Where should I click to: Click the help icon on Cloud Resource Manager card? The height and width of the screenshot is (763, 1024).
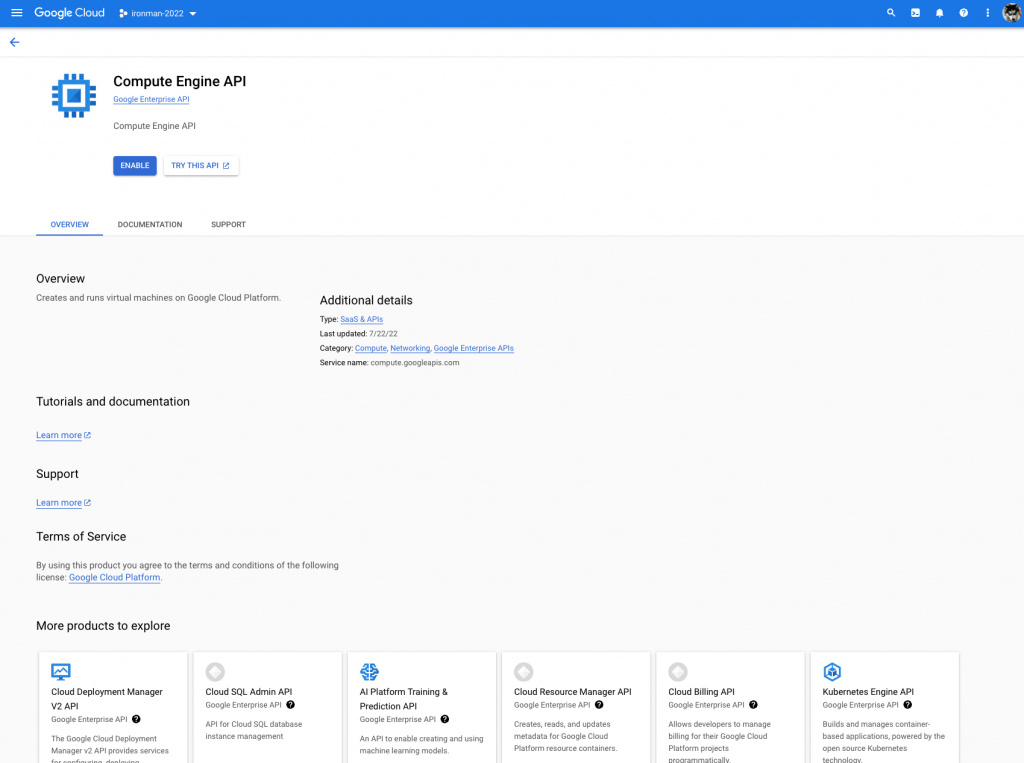tap(599, 705)
